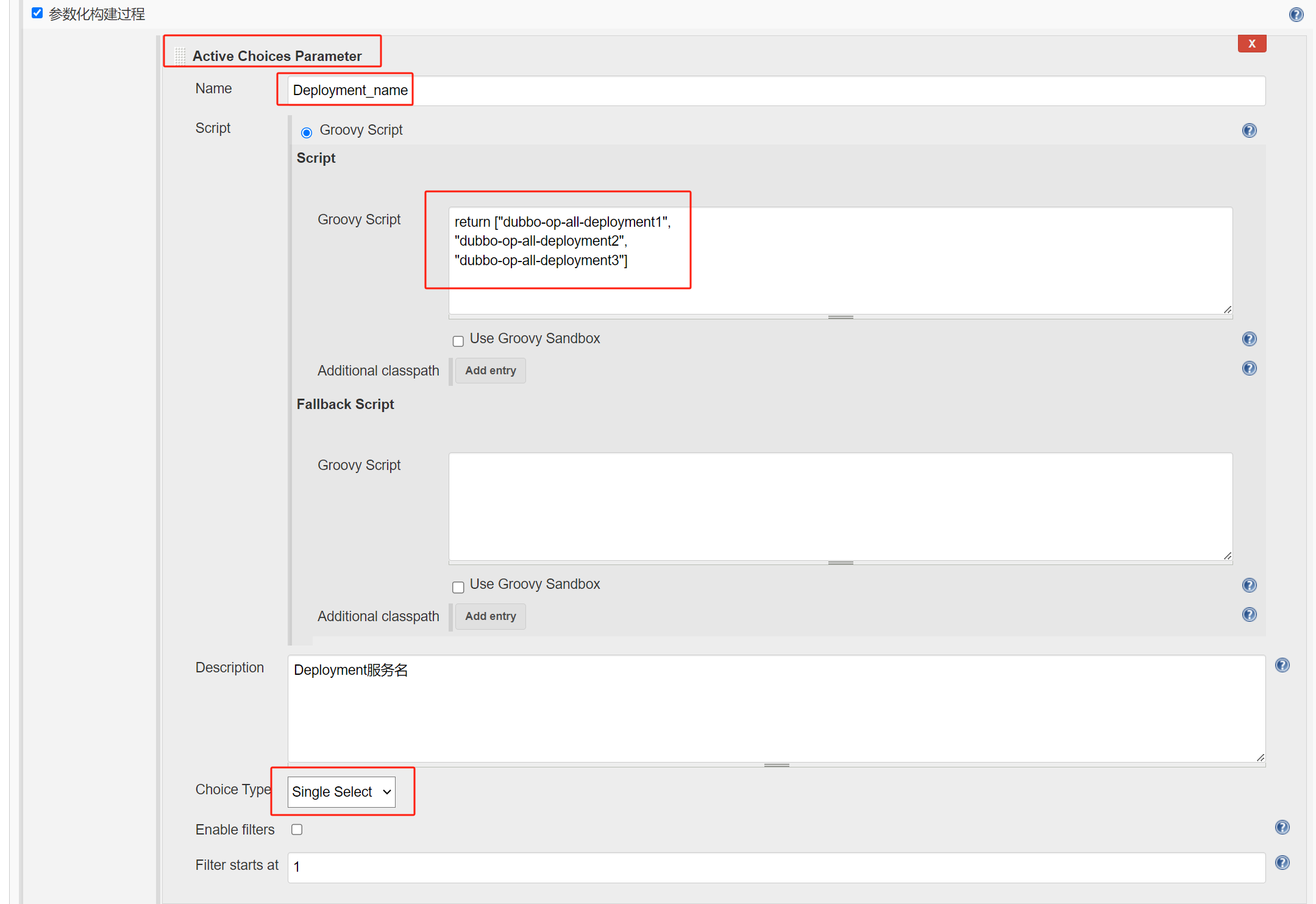Image resolution: width=1316 pixels, height=904 pixels.
Task: Open help icon for Description field
Action: [1282, 665]
